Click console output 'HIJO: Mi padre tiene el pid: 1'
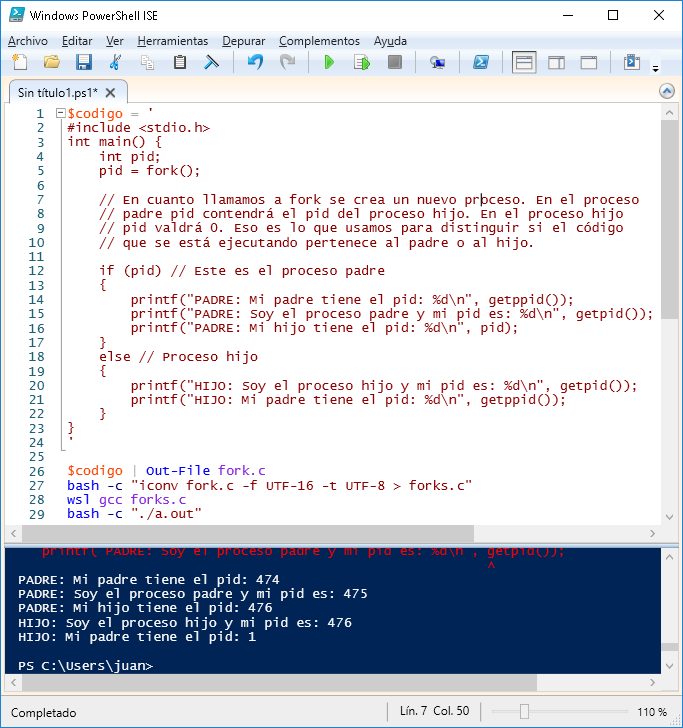The image size is (683, 728). tap(137, 637)
